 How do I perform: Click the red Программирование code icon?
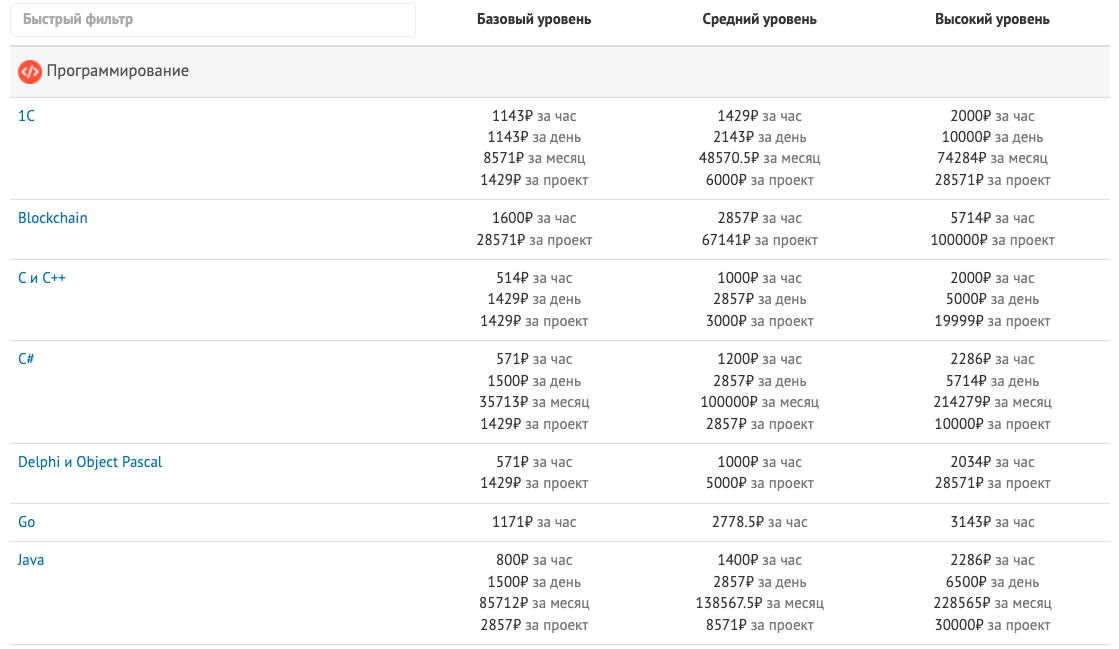click(x=30, y=71)
